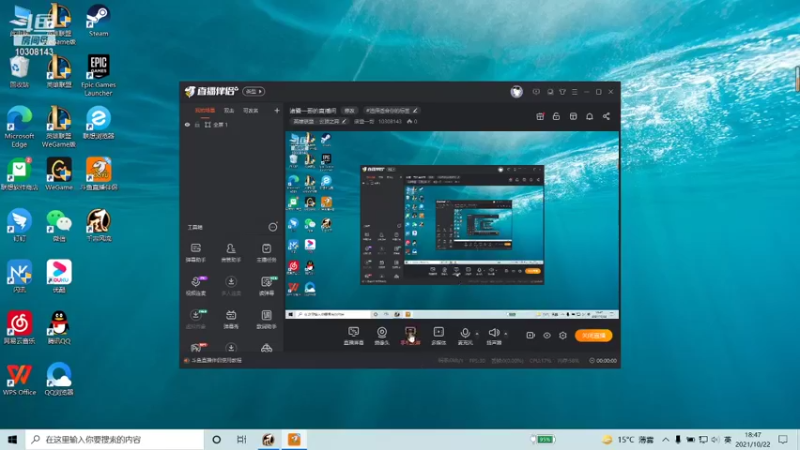Image resolution: width=800 pixels, height=450 pixels.
Task: Show hidden system tray icons chevron
Action: coord(666,439)
